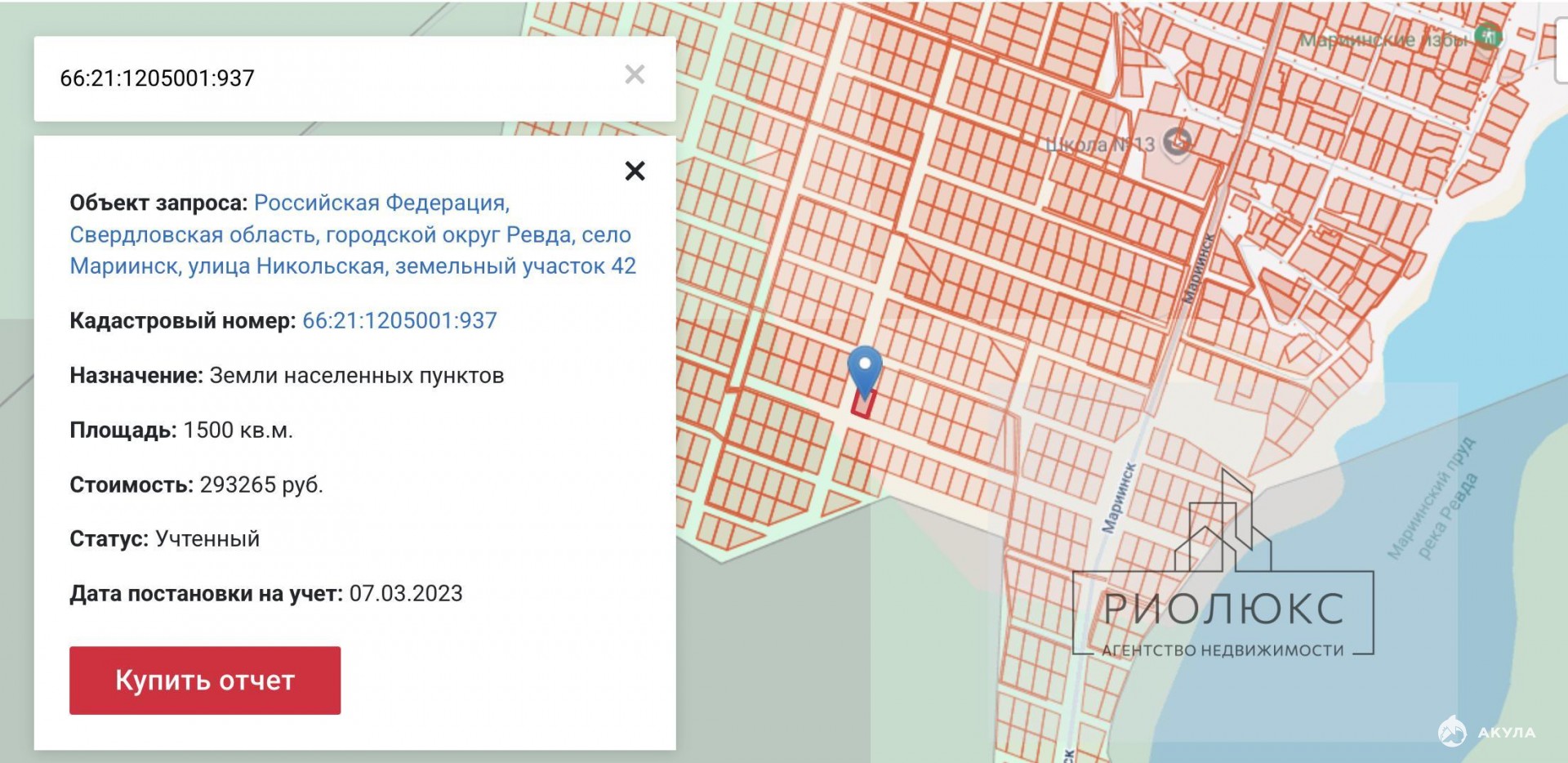Image resolution: width=1568 pixels, height=763 pixels.
Task: Open the cadastral number 66:21:1205001:937 link
Action: pyautogui.click(x=399, y=320)
